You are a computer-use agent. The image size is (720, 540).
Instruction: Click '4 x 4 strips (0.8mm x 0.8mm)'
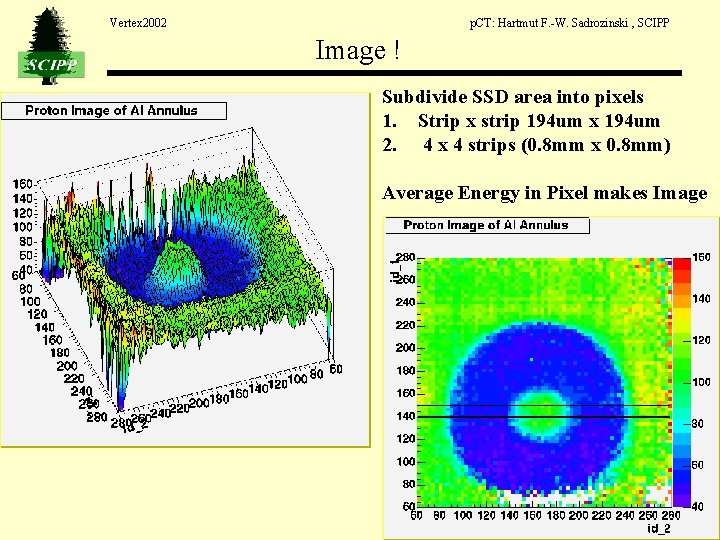coord(546,145)
